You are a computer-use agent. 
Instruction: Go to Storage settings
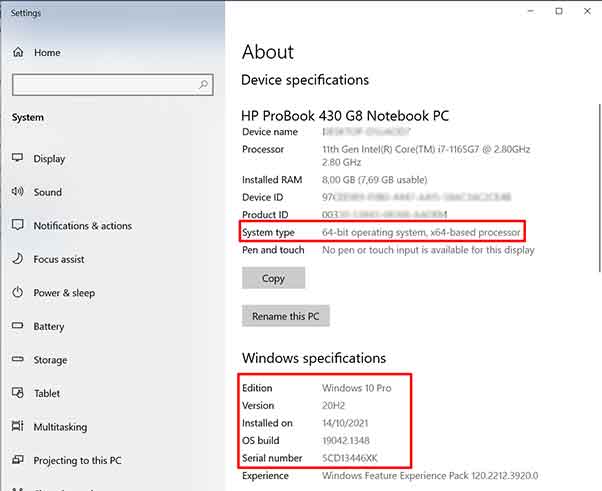point(50,360)
